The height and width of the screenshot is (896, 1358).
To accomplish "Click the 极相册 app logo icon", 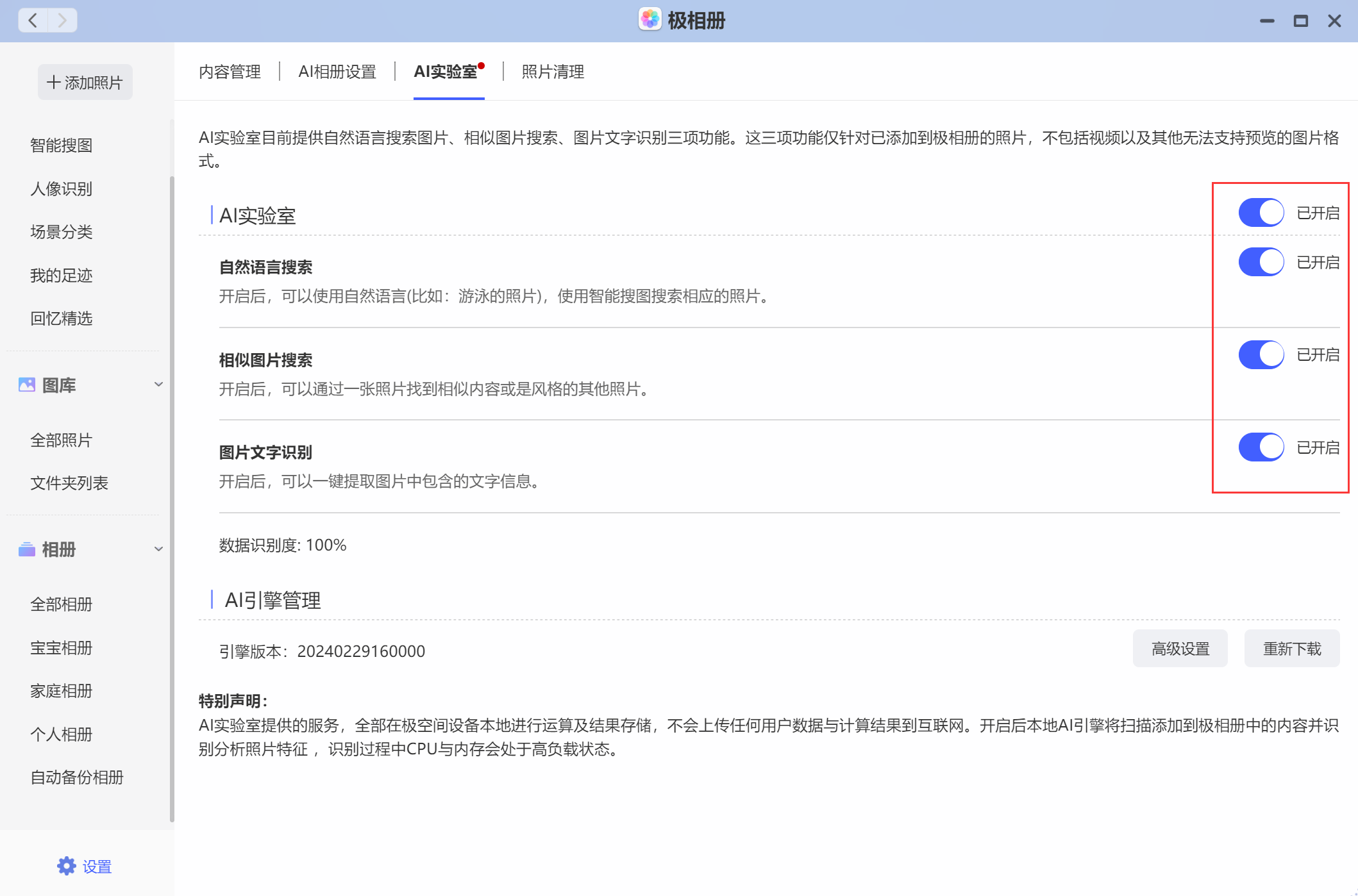I will tap(650, 20).
